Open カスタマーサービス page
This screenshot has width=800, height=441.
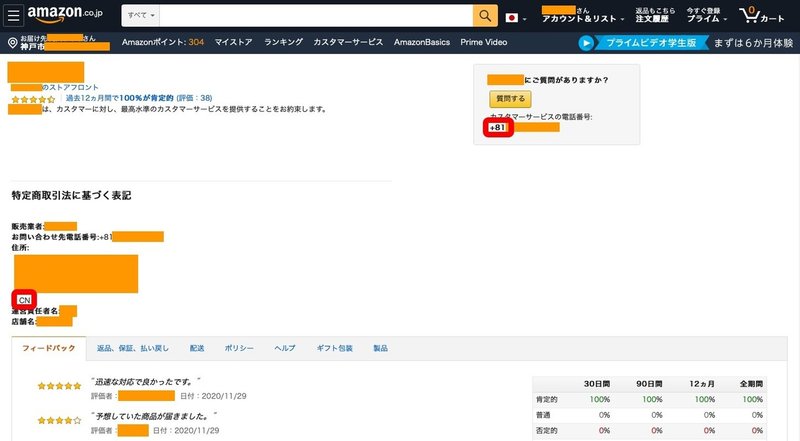(x=348, y=42)
